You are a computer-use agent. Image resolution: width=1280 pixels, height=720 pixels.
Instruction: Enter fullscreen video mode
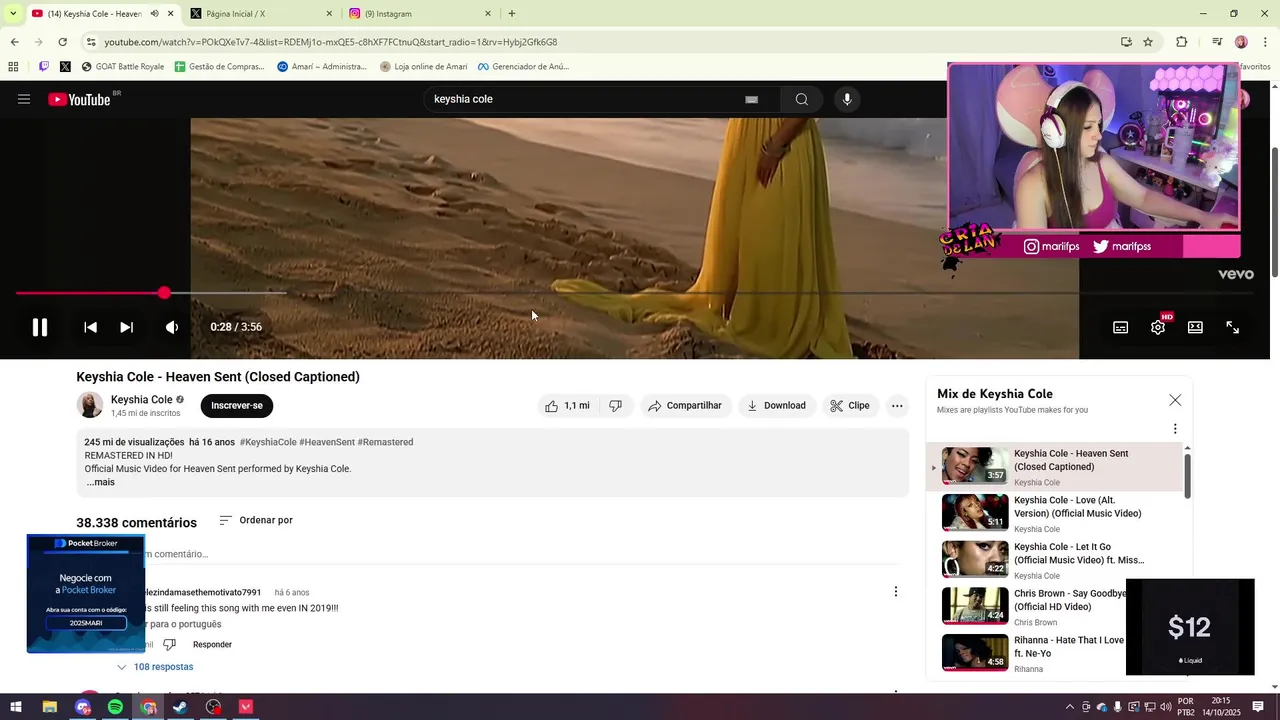(1233, 327)
